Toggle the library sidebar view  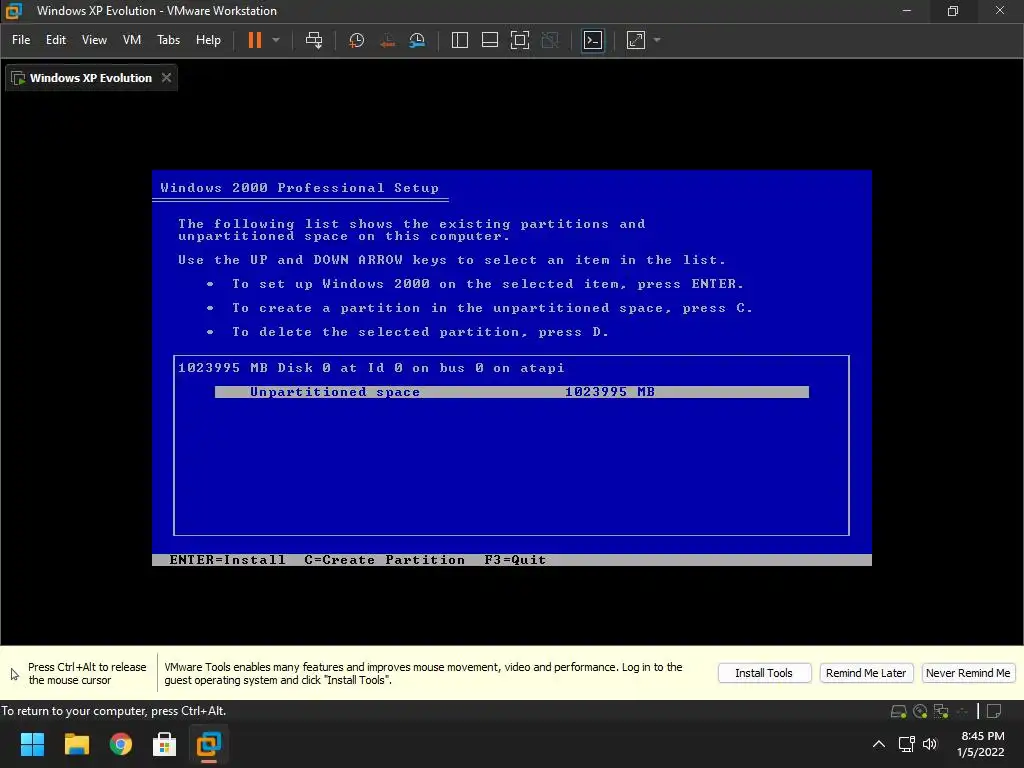(460, 40)
